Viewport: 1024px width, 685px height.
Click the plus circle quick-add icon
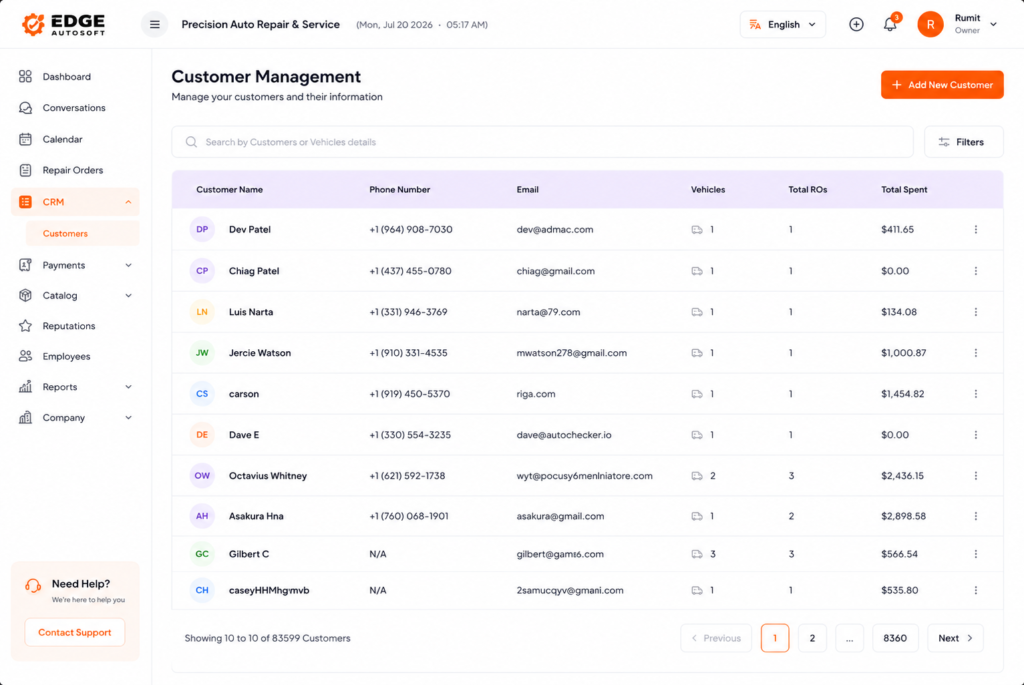pos(856,24)
